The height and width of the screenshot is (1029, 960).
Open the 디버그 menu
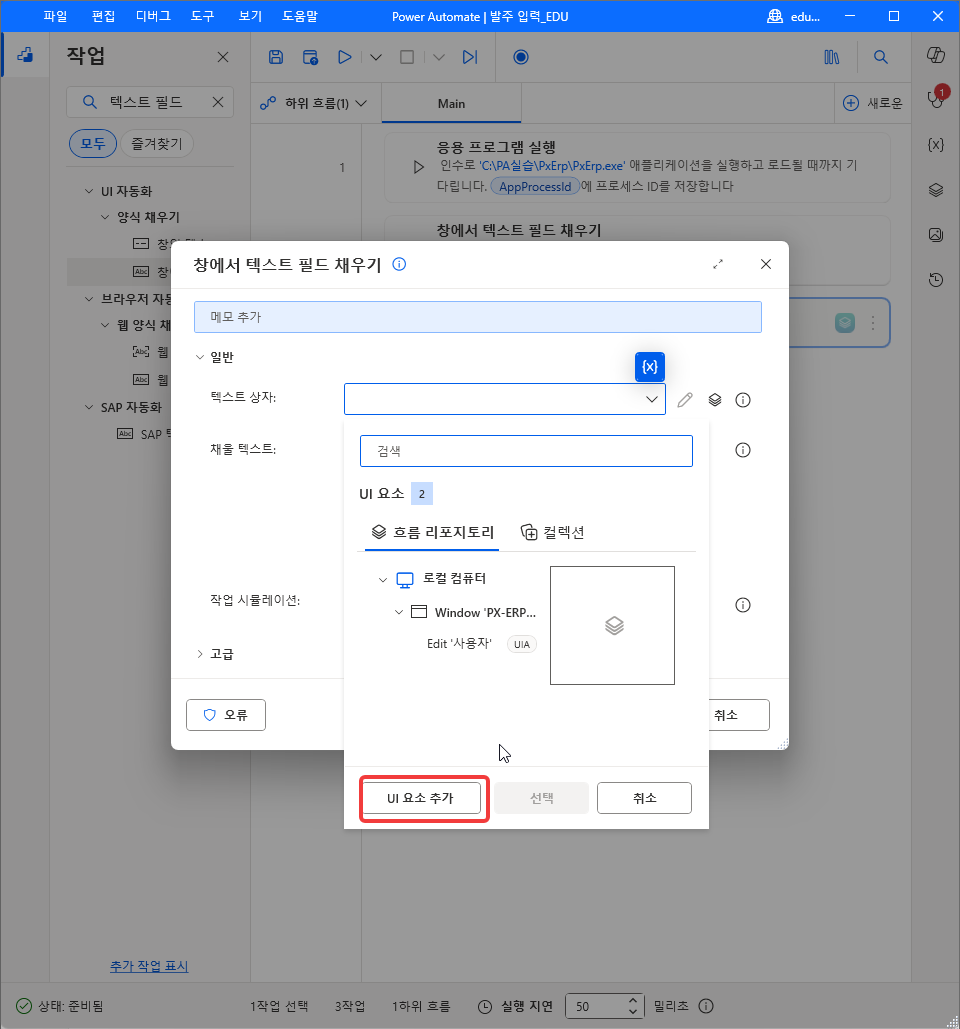pos(154,16)
